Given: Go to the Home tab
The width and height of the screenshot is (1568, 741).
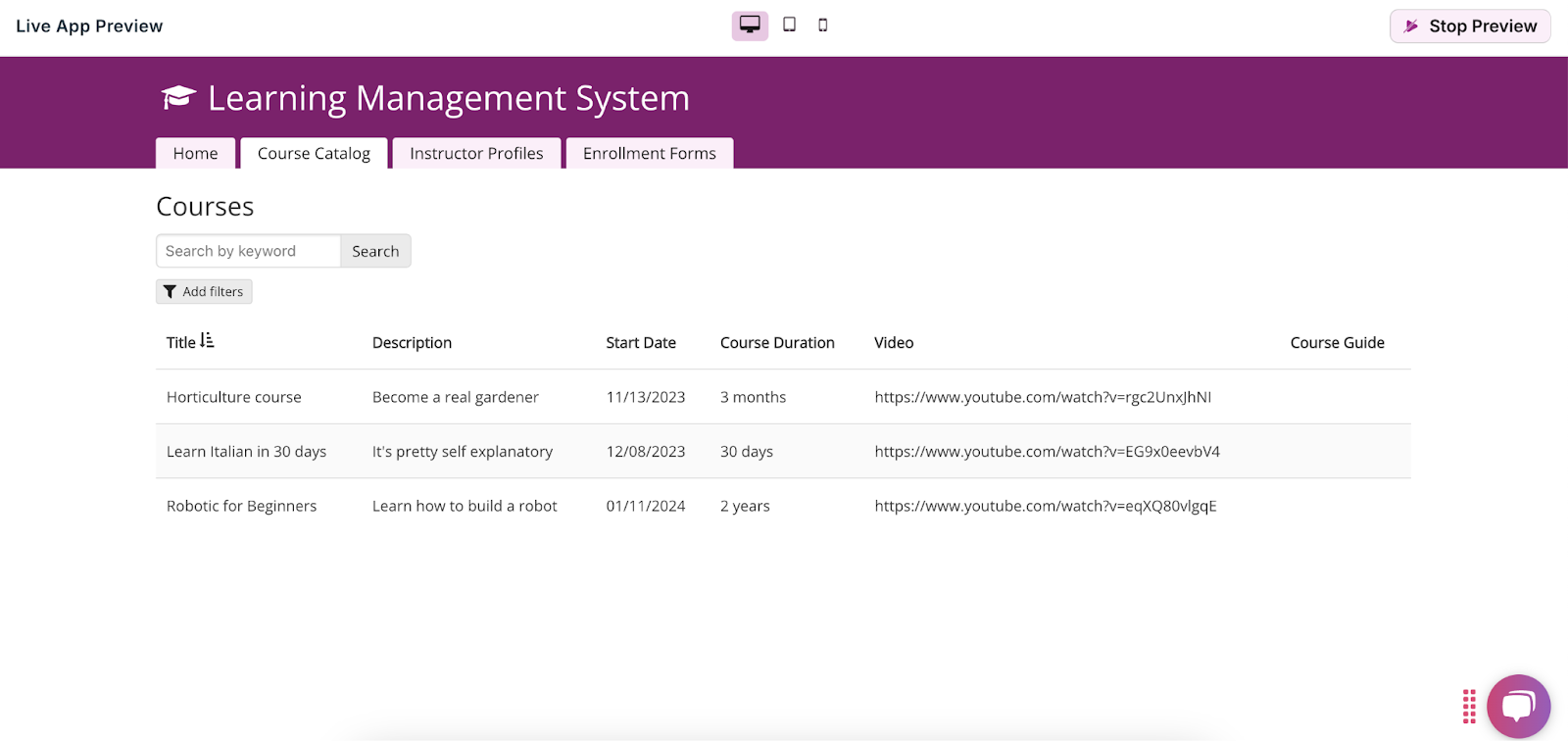Looking at the screenshot, I should click(x=195, y=154).
